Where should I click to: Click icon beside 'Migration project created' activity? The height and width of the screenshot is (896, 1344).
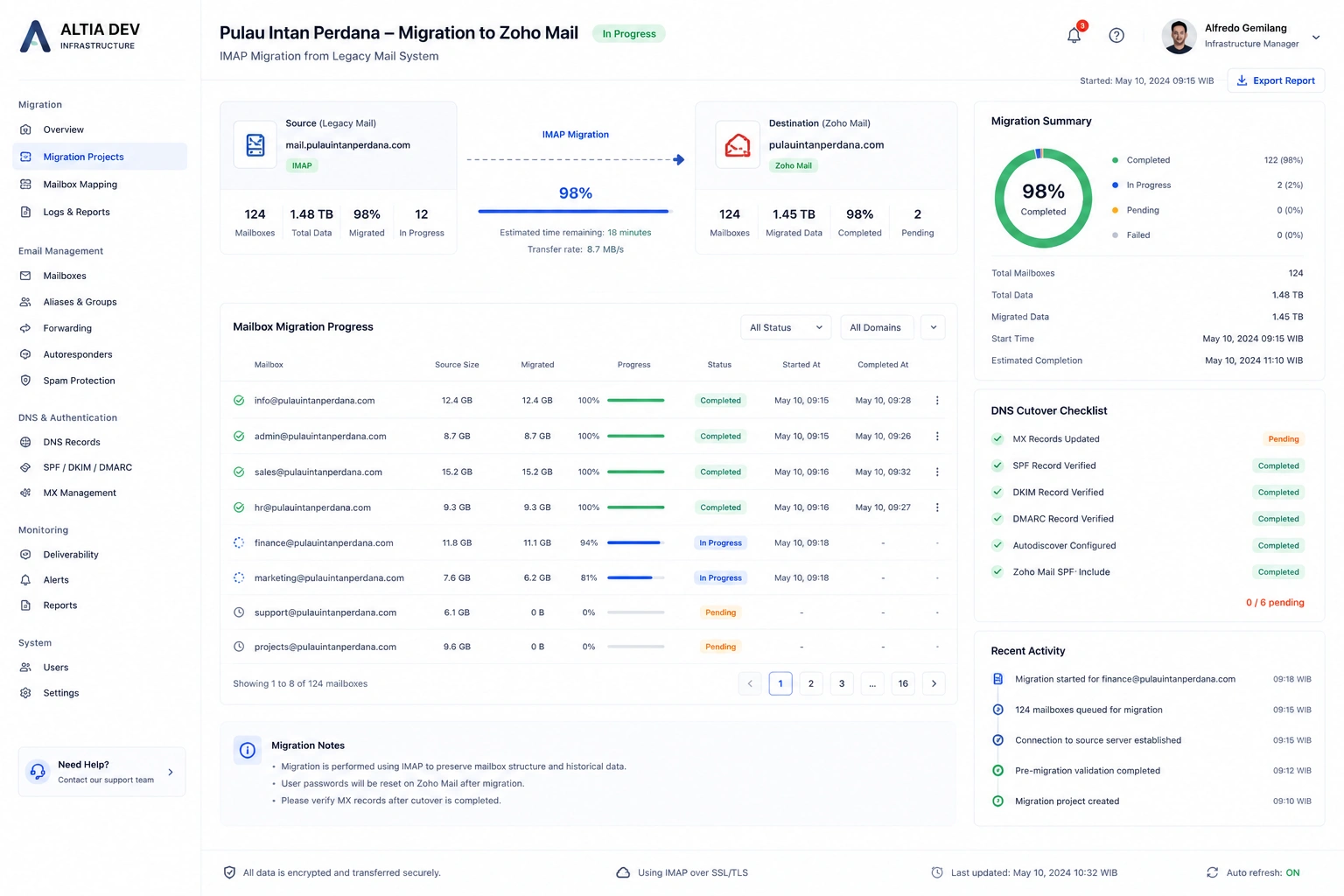(997, 801)
